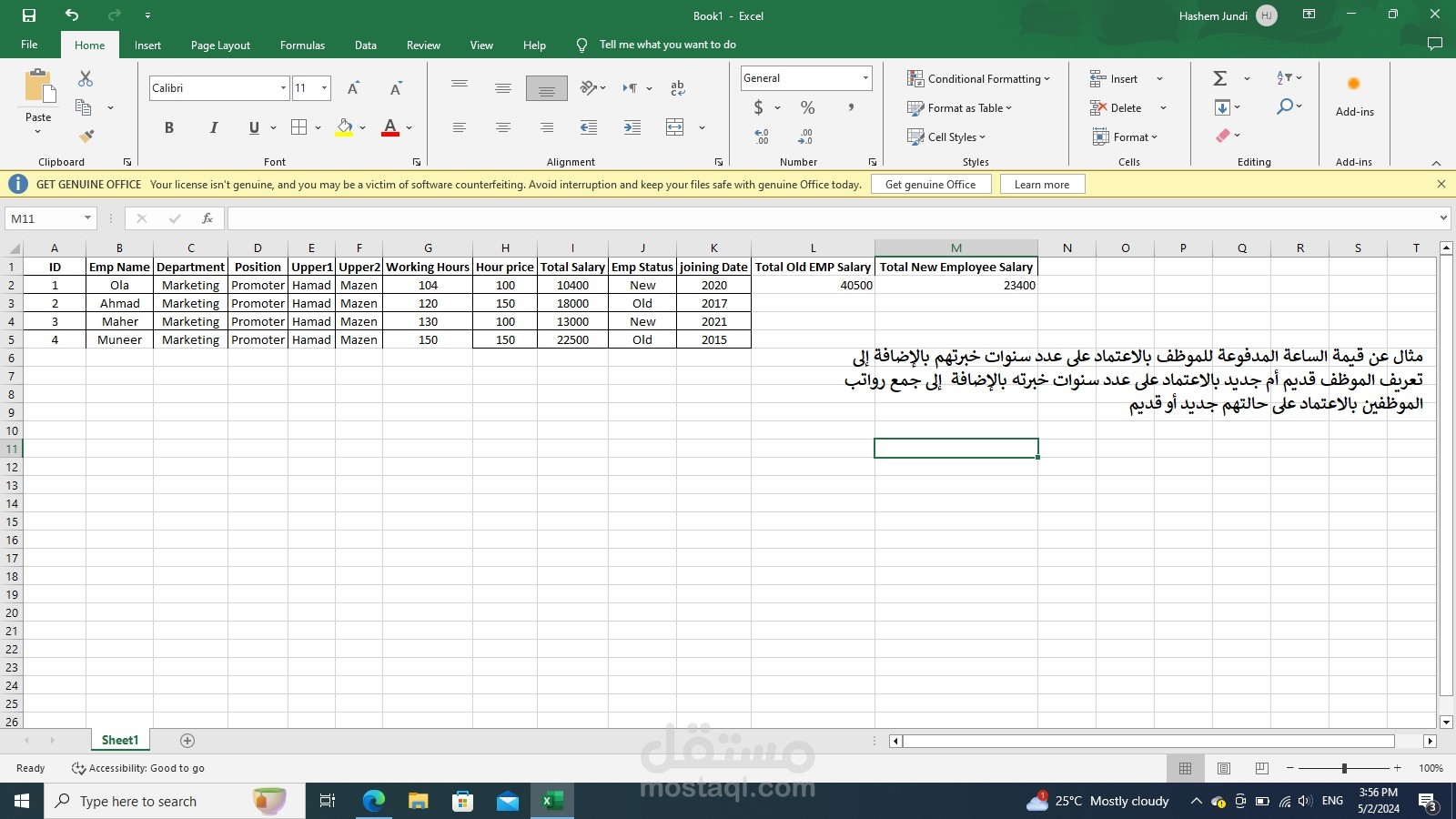This screenshot has height=819, width=1456.
Task: Open the General number format dropdown
Action: (x=865, y=78)
